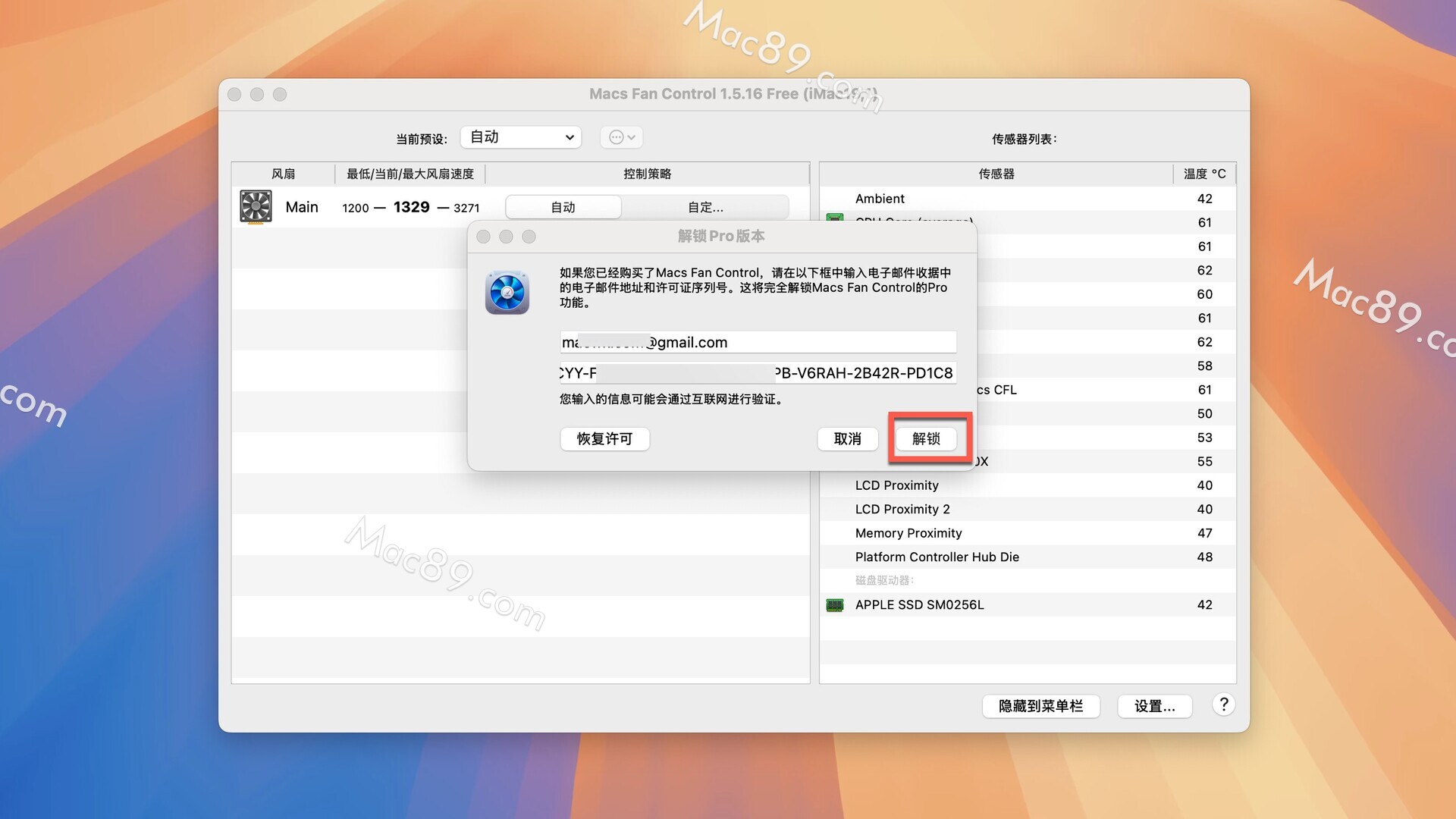Click the Macs Fan Control app icon in dialog

coord(507,292)
